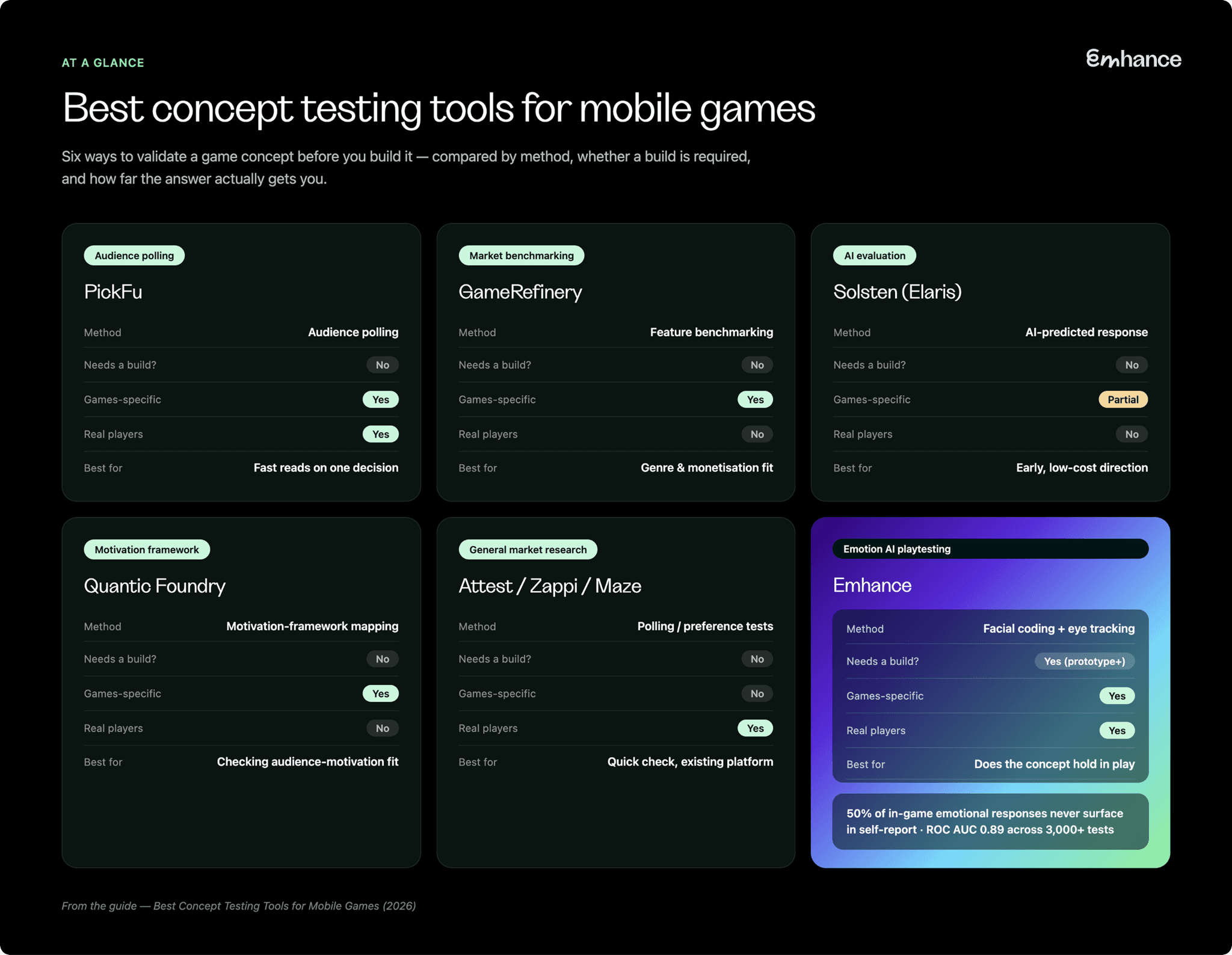1232x955 pixels.
Task: Click the headline 'Best concept testing tools for mobile games'
Action: click(x=439, y=109)
